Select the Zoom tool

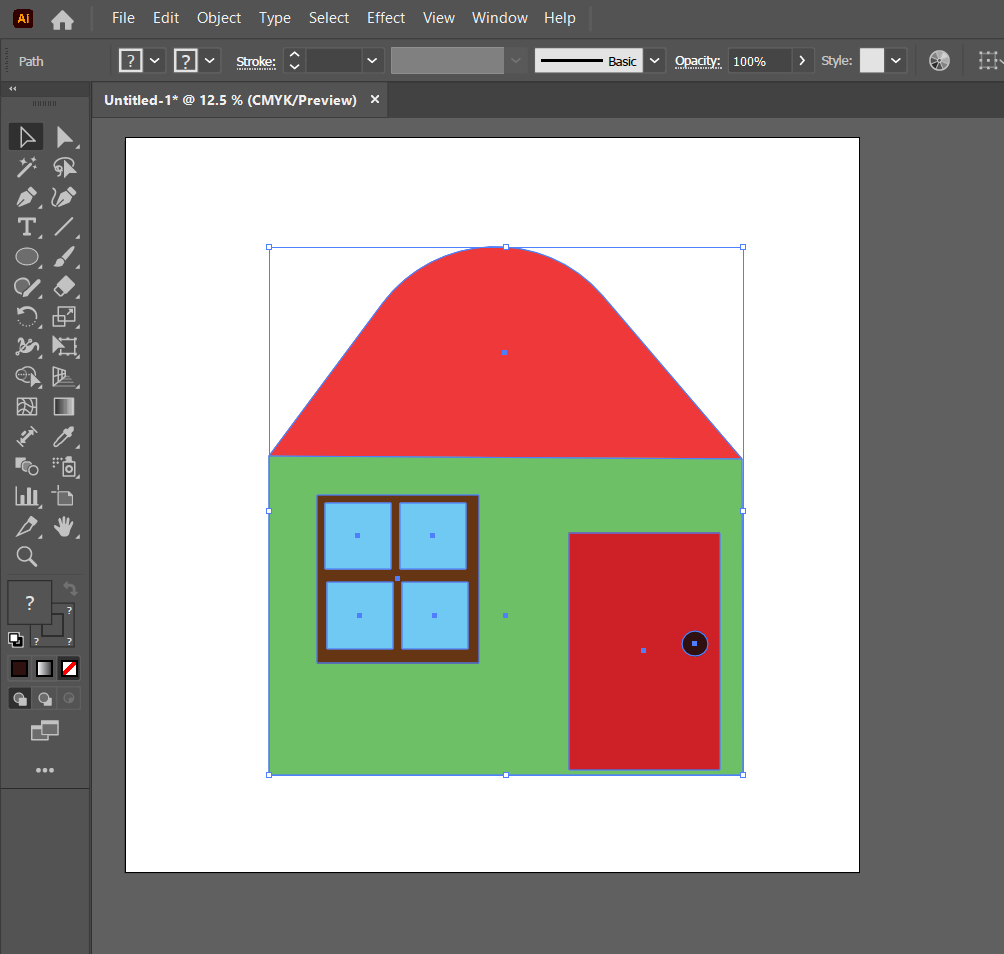(x=26, y=556)
